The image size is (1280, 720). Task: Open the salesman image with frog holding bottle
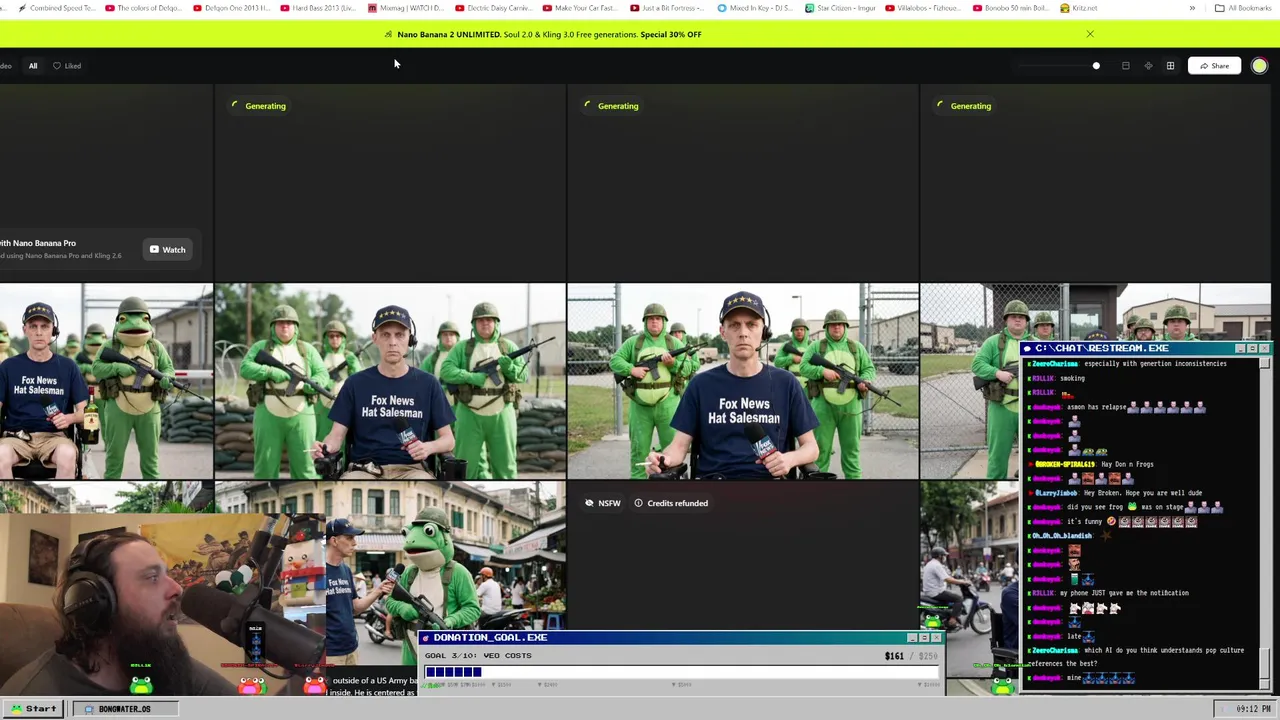coord(106,381)
